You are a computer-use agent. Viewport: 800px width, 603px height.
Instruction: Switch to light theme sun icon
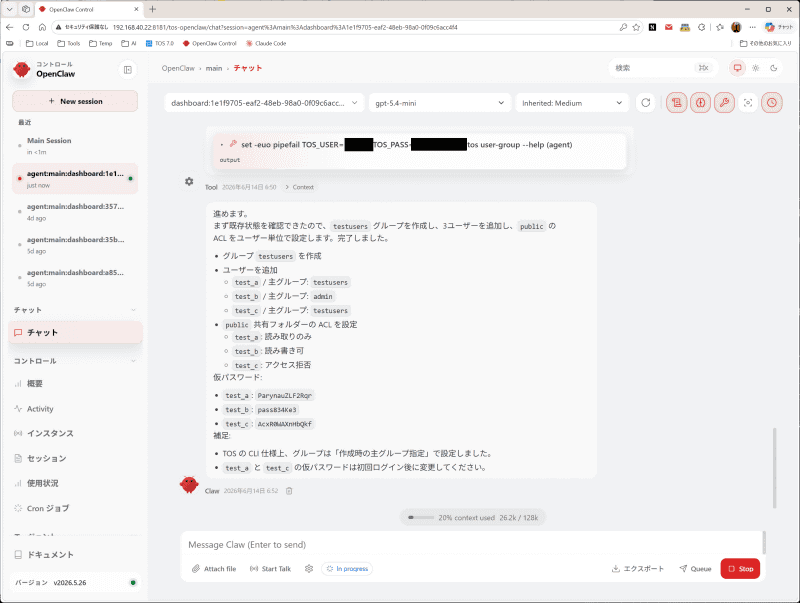click(x=756, y=68)
